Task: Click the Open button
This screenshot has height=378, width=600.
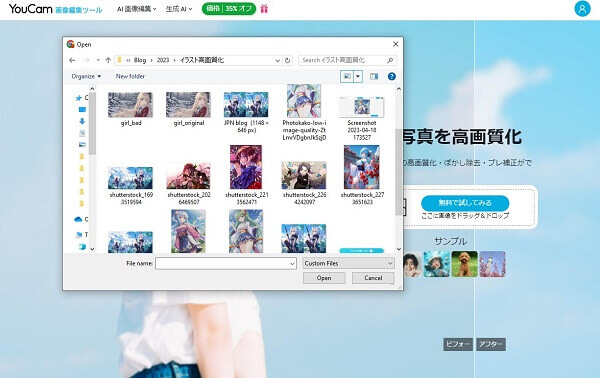Action: tap(324, 278)
